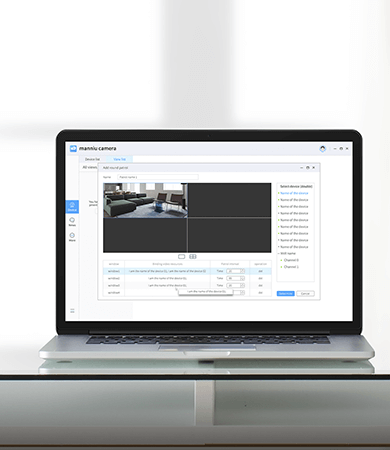The height and width of the screenshot is (450, 390).
Task: Click the hamburger menu icon at sidebar bottom
Action: tap(72, 311)
